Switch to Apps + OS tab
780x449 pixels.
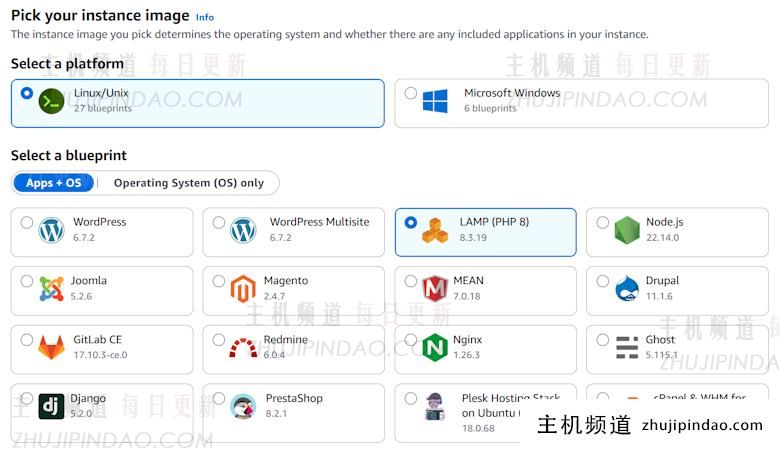tap(54, 183)
